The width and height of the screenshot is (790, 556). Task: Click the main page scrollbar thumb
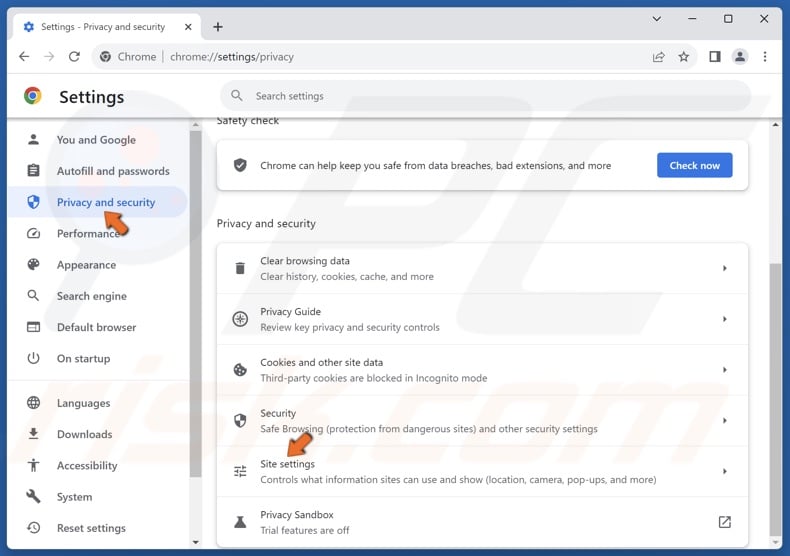775,399
